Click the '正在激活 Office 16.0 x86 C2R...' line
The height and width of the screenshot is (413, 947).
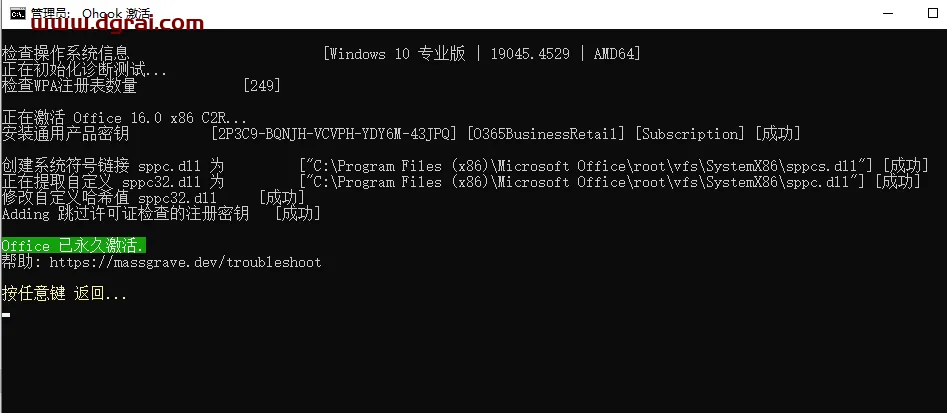(x=124, y=118)
